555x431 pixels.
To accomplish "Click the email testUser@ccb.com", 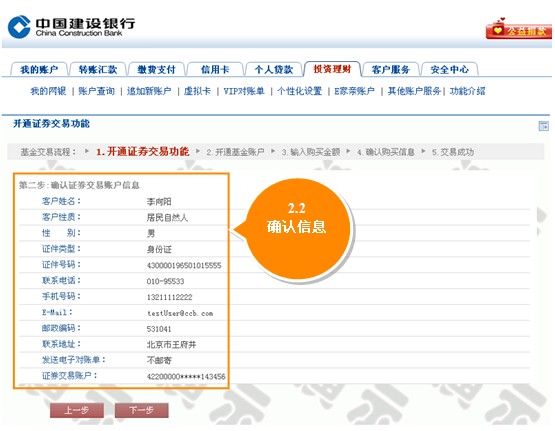I will pyautogui.click(x=180, y=313).
